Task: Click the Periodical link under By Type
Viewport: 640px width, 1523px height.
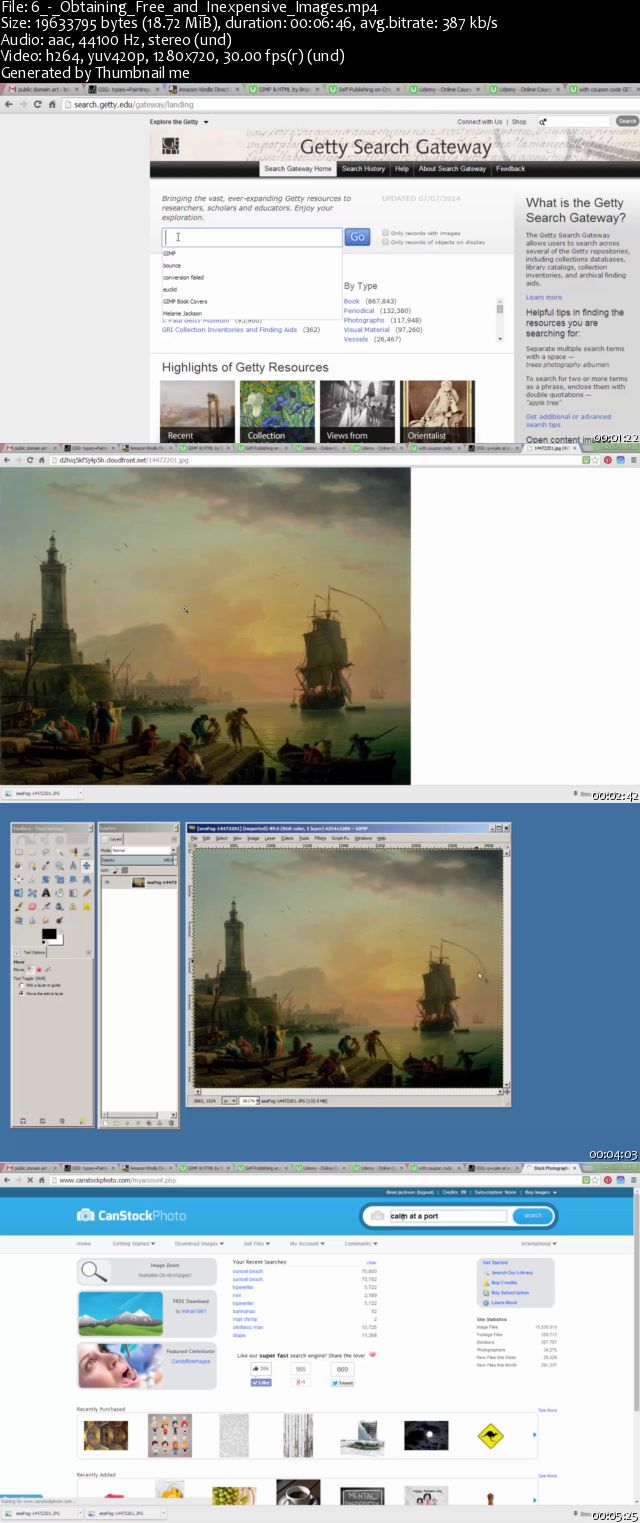Action: pyautogui.click(x=359, y=310)
